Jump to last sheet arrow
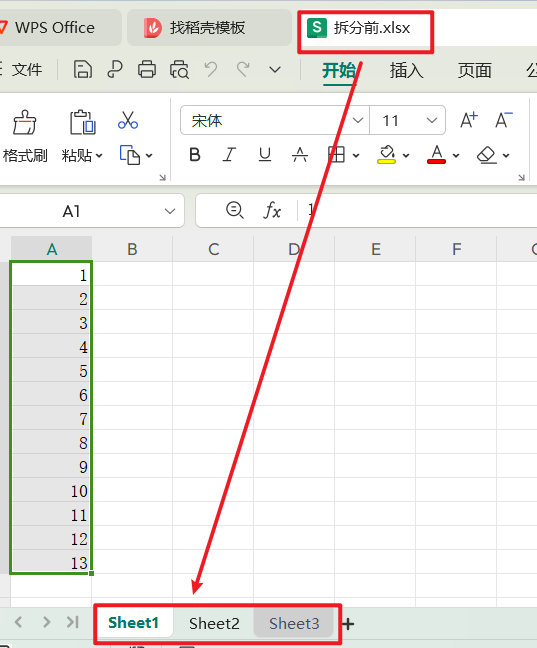The image size is (537, 648). [x=73, y=622]
